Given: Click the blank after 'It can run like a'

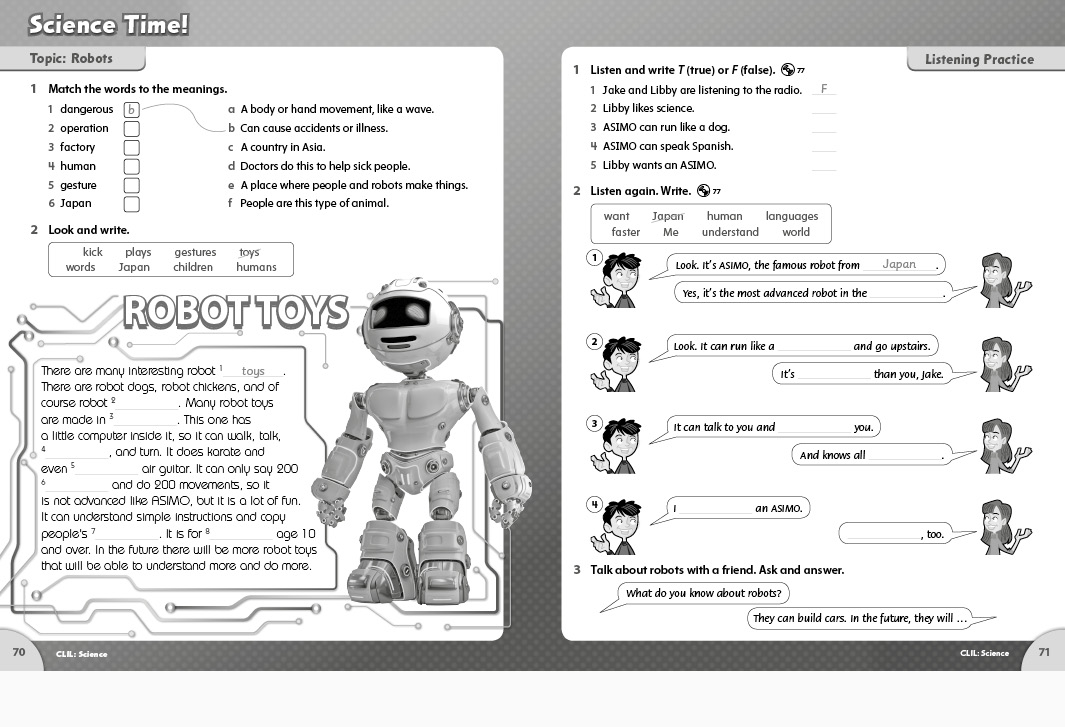Looking at the screenshot, I should point(814,347).
